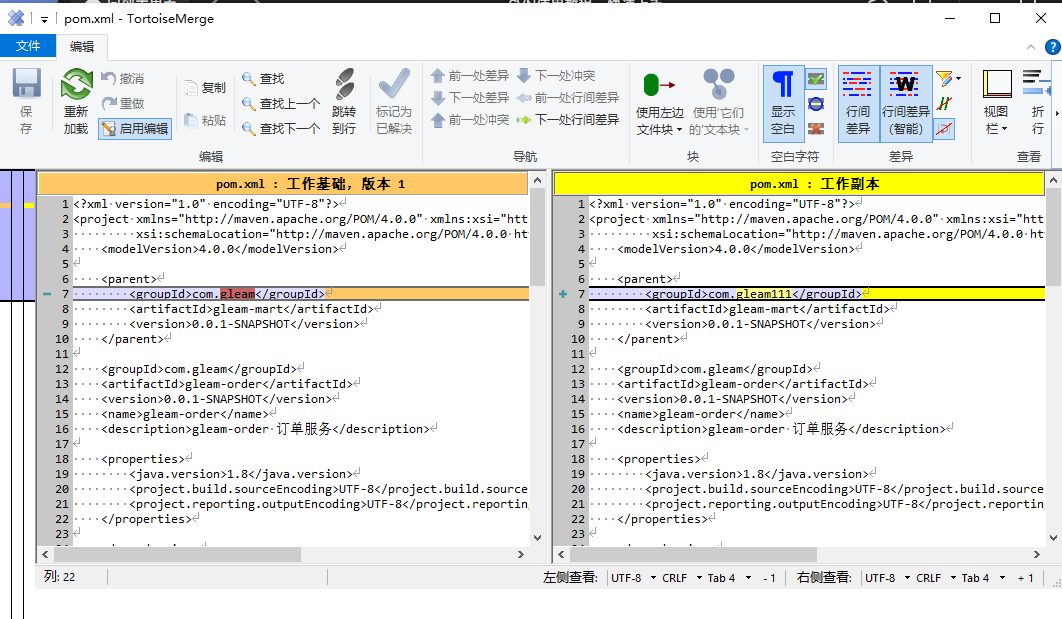The height and width of the screenshot is (619, 1062).
Task: Click the 跳转到行 (Go to Line) footprints icon
Action: click(344, 84)
